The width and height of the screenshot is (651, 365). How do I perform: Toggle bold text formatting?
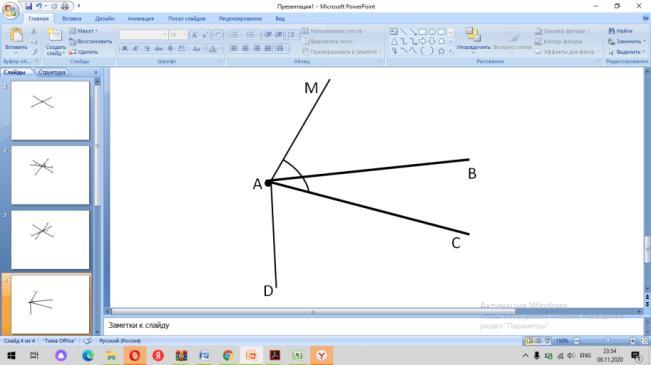point(125,49)
